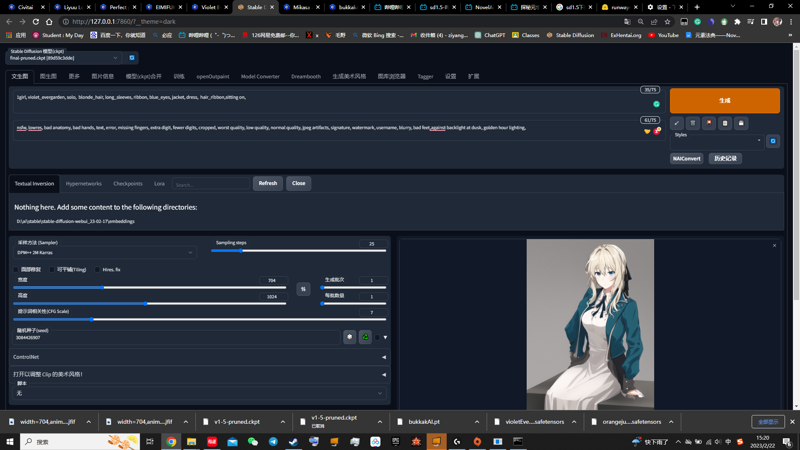Bookmark this page with the star icon
The width and height of the screenshot is (800, 450).
[x=667, y=21]
